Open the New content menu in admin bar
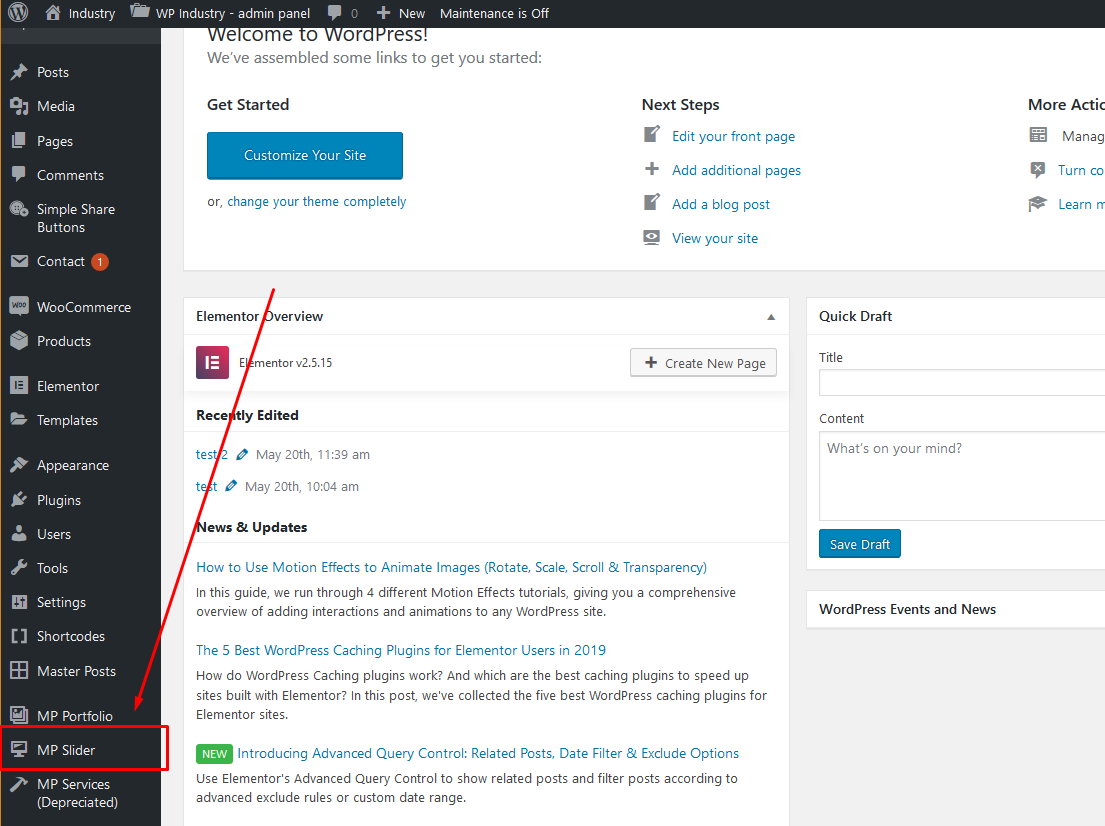Viewport: 1105px width, 826px height. 401,13
